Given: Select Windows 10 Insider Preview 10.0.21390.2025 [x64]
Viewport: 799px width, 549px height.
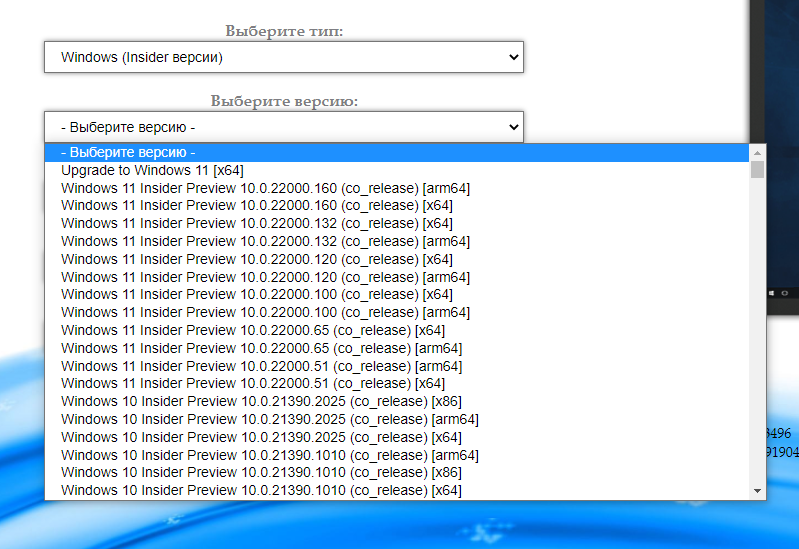Looking at the screenshot, I should pos(396,437).
